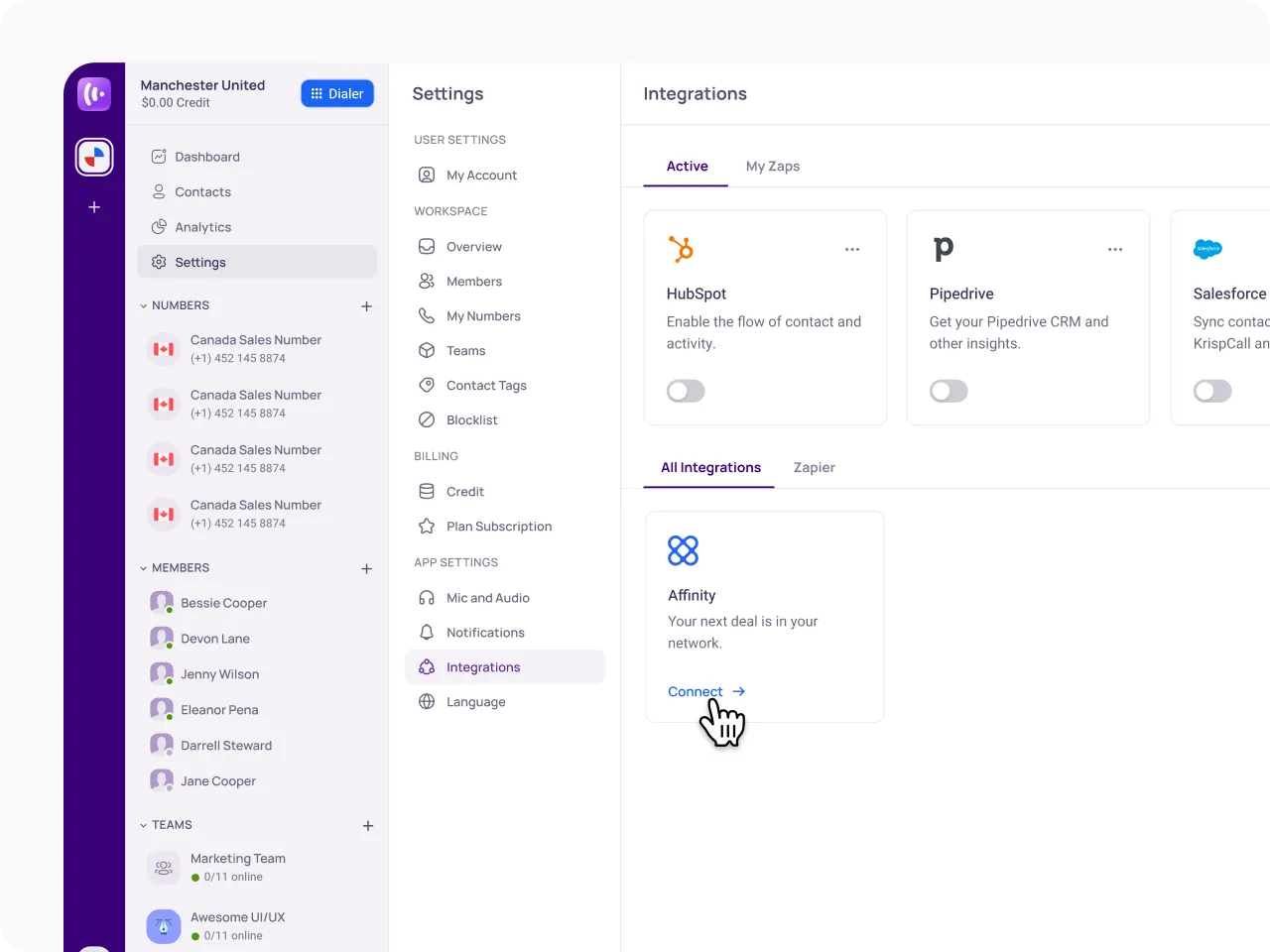The width and height of the screenshot is (1270, 952).
Task: Select Jenny Wilson in members
Action: [204, 674]
